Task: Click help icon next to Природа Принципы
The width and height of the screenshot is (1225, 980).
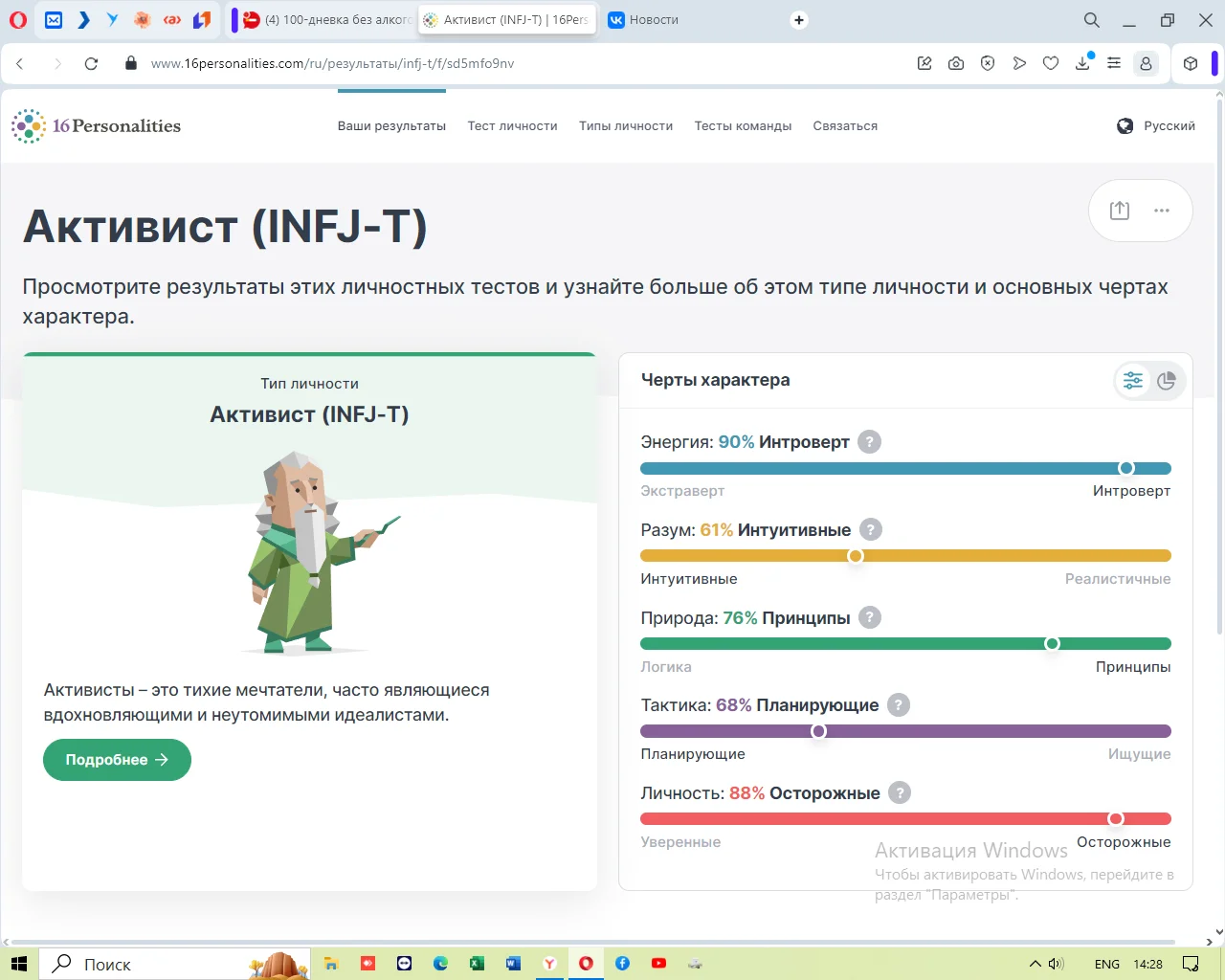Action: click(869, 618)
